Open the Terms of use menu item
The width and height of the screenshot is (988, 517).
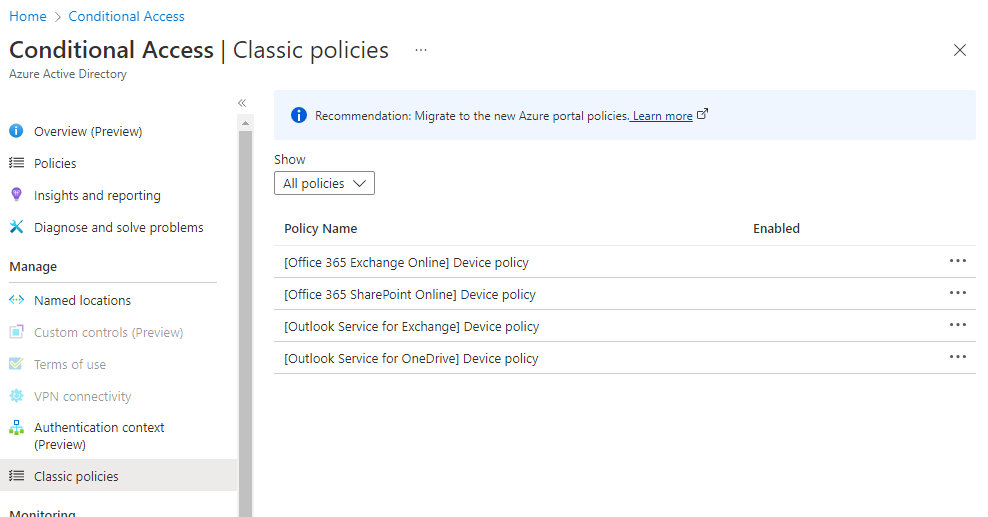click(x=70, y=364)
